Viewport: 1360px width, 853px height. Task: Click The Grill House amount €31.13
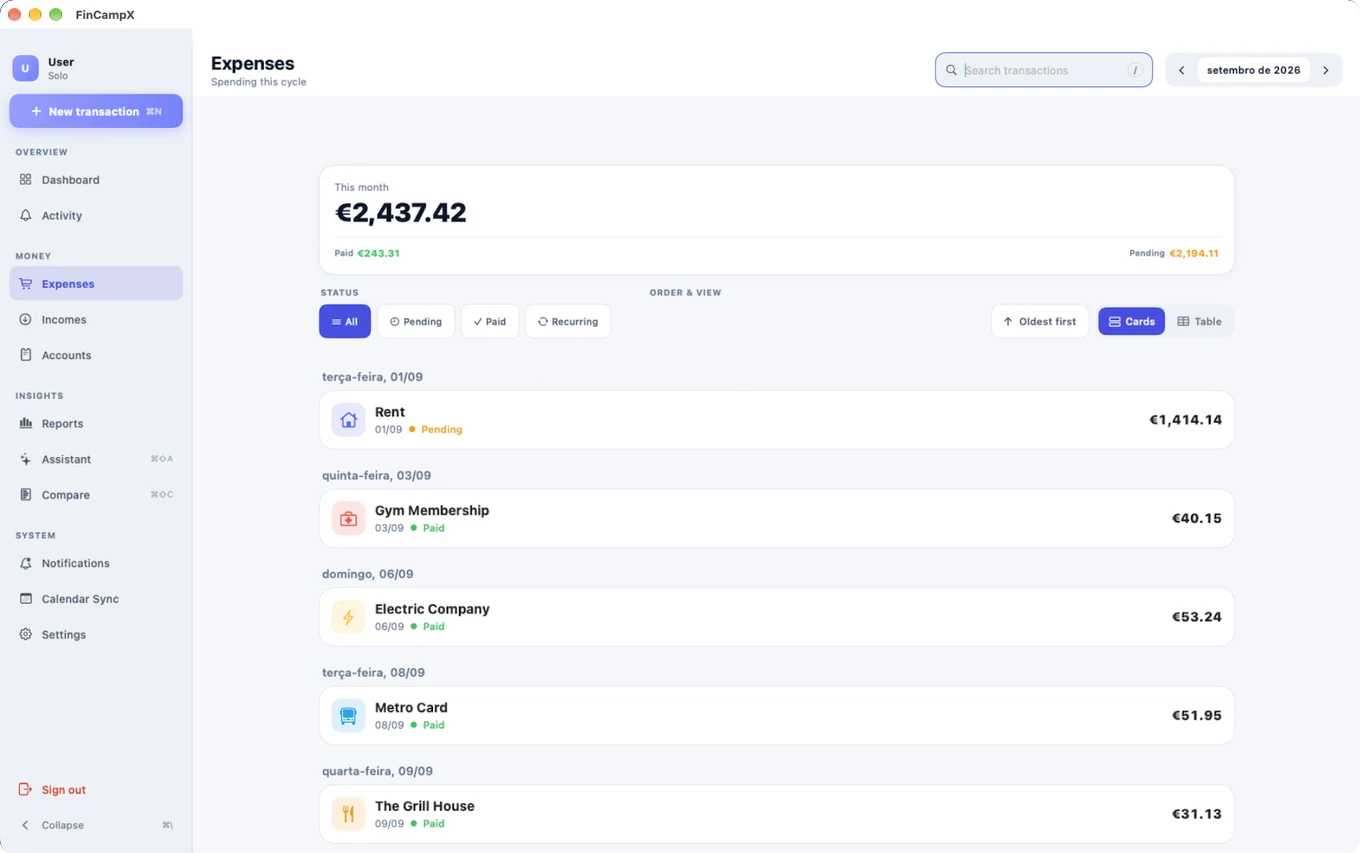[x=1197, y=814]
